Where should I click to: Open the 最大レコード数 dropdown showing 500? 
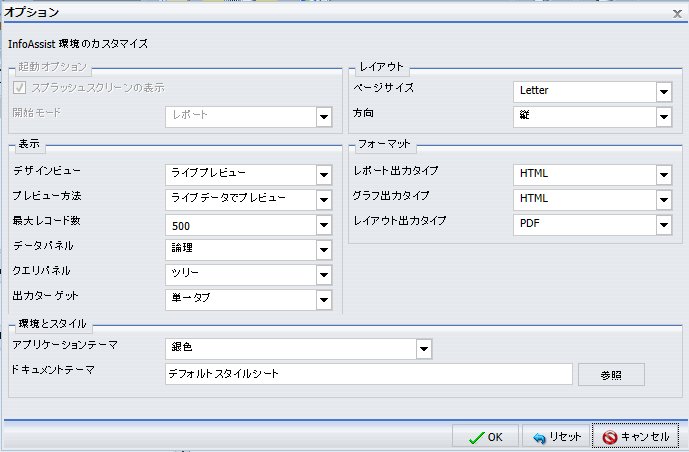[248, 225]
